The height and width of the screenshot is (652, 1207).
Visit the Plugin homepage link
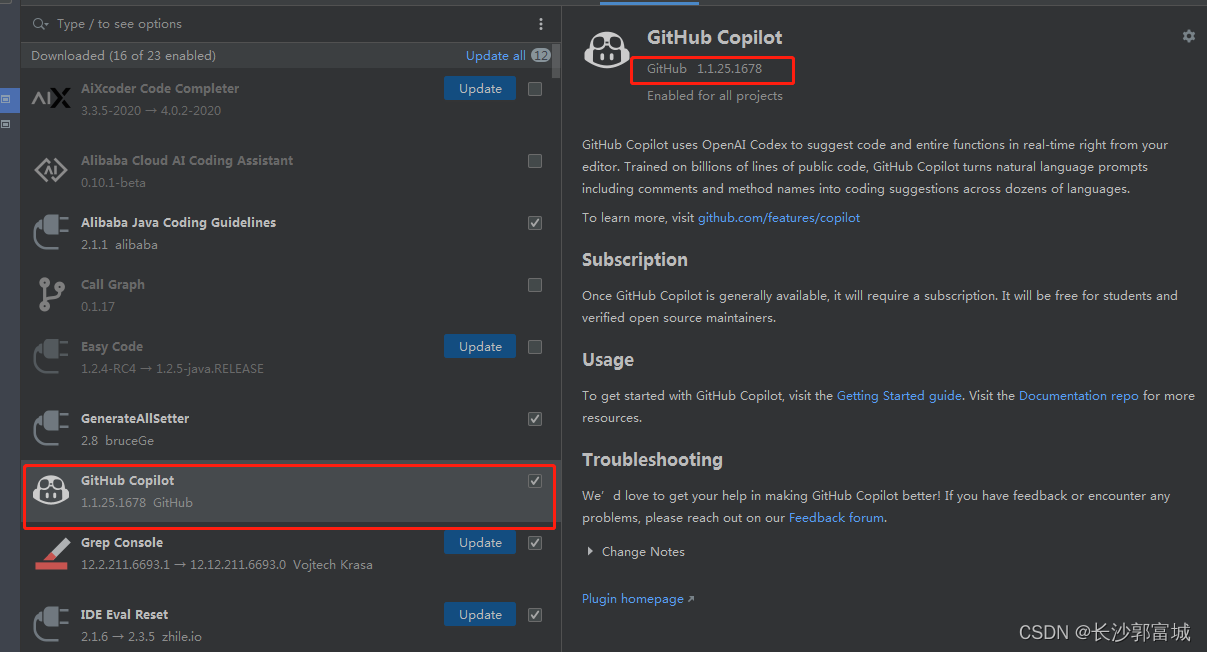pyautogui.click(x=632, y=598)
